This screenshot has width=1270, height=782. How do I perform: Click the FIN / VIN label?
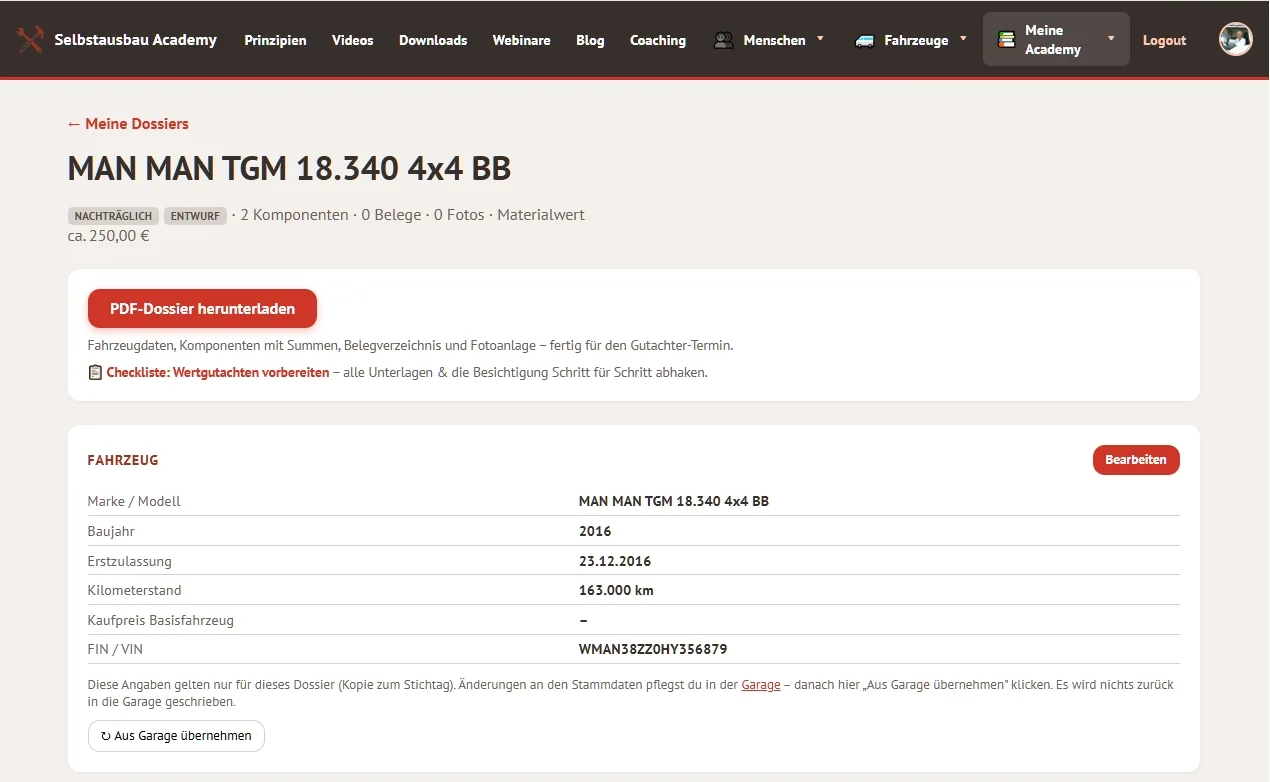[x=115, y=649]
